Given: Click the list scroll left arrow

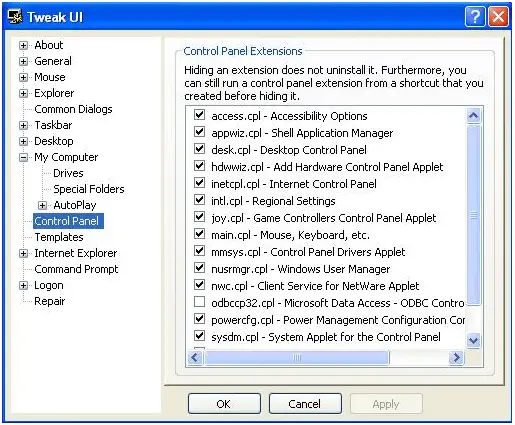Looking at the screenshot, I should pyautogui.click(x=195, y=358).
